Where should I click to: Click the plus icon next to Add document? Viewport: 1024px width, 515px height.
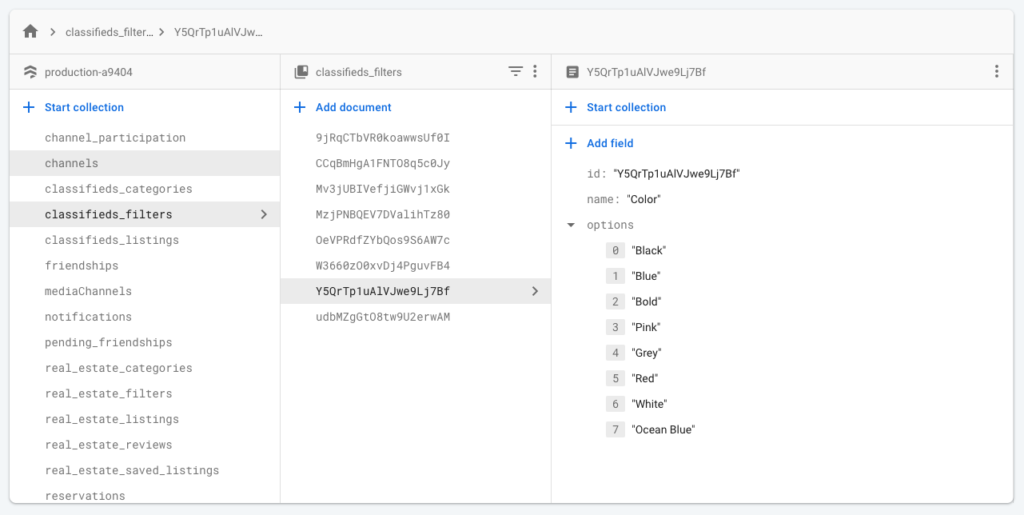(300, 107)
